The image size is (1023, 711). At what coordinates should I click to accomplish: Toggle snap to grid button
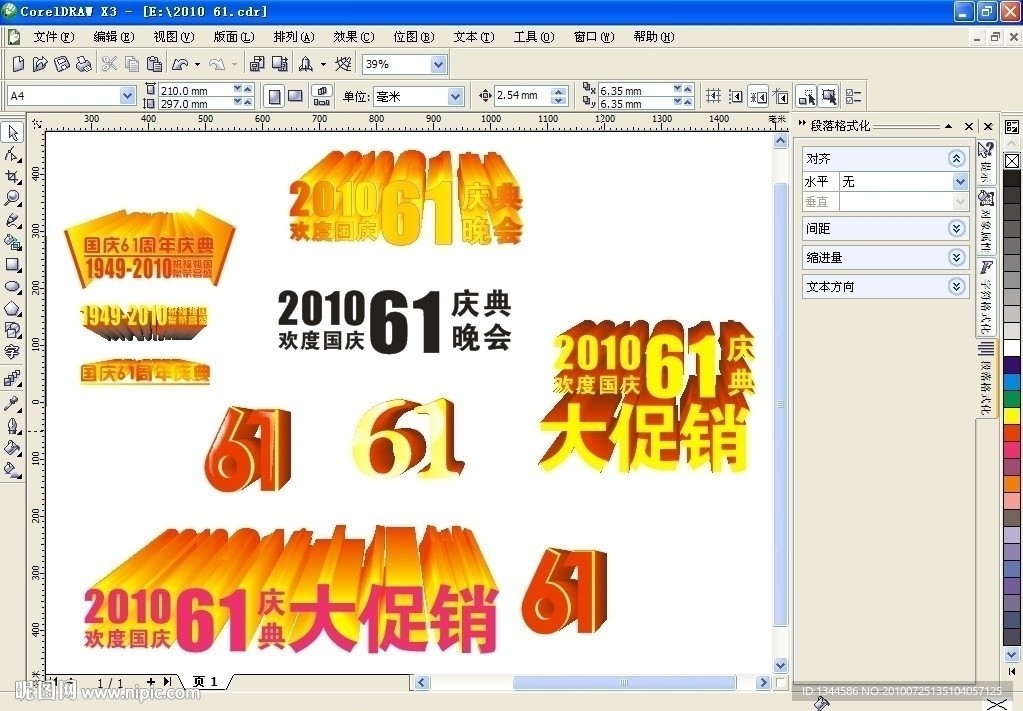pos(713,96)
